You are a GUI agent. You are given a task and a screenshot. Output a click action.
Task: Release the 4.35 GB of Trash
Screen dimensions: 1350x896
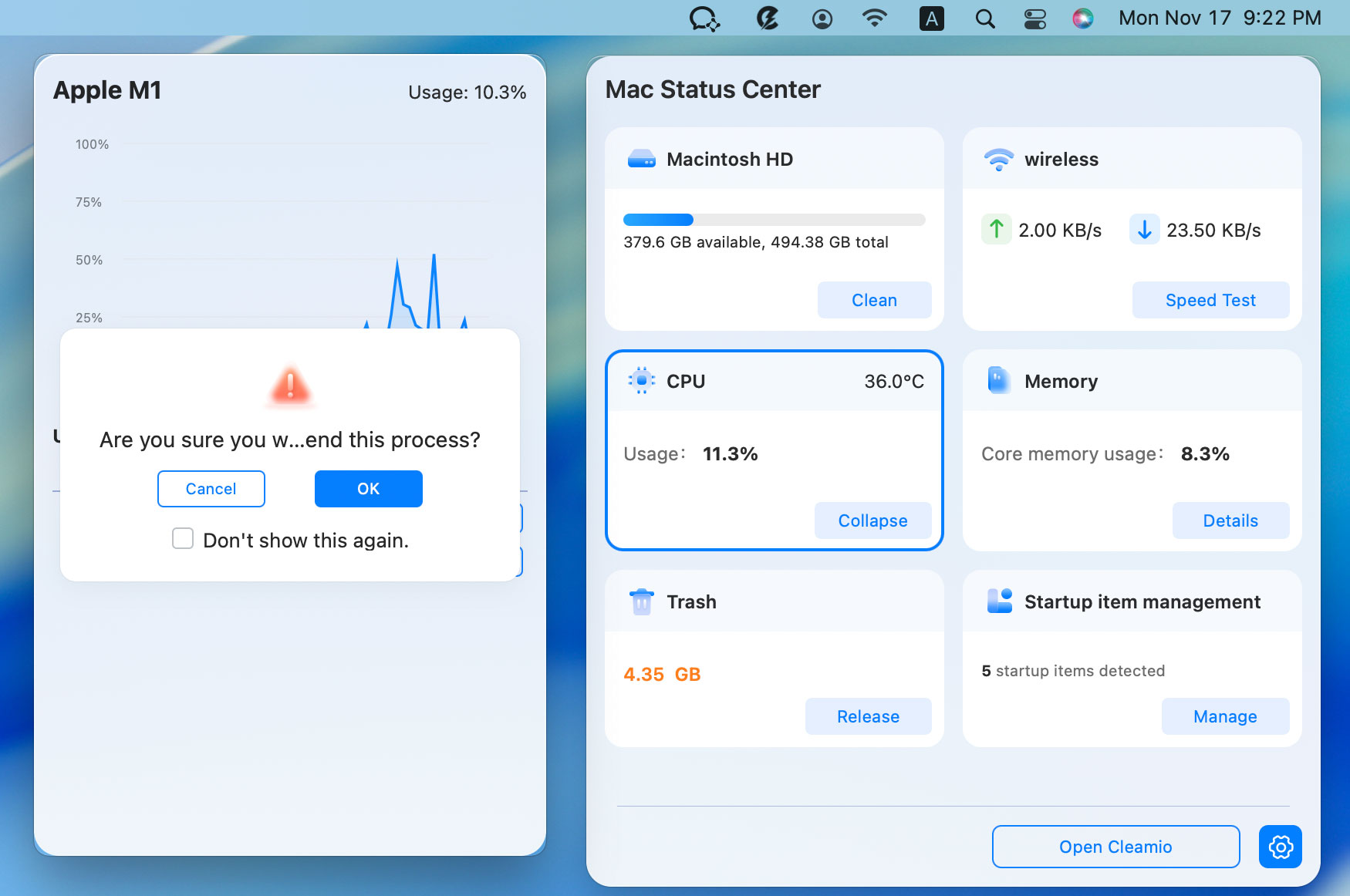(868, 716)
